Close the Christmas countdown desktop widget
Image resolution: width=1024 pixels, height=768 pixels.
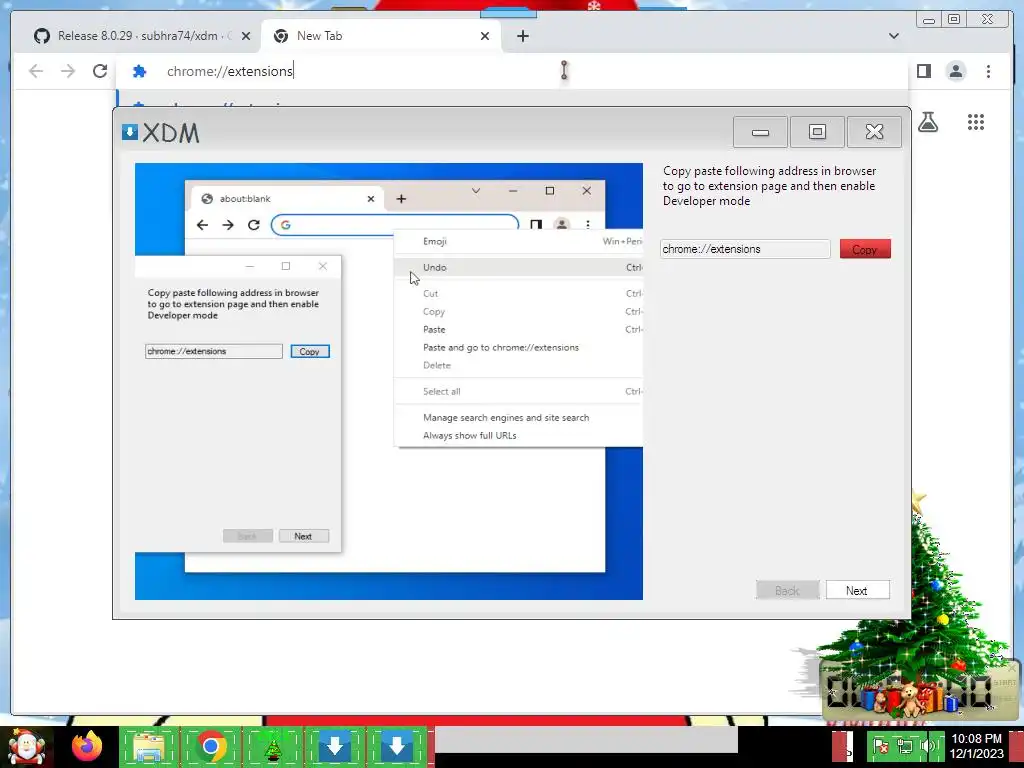point(1012,669)
